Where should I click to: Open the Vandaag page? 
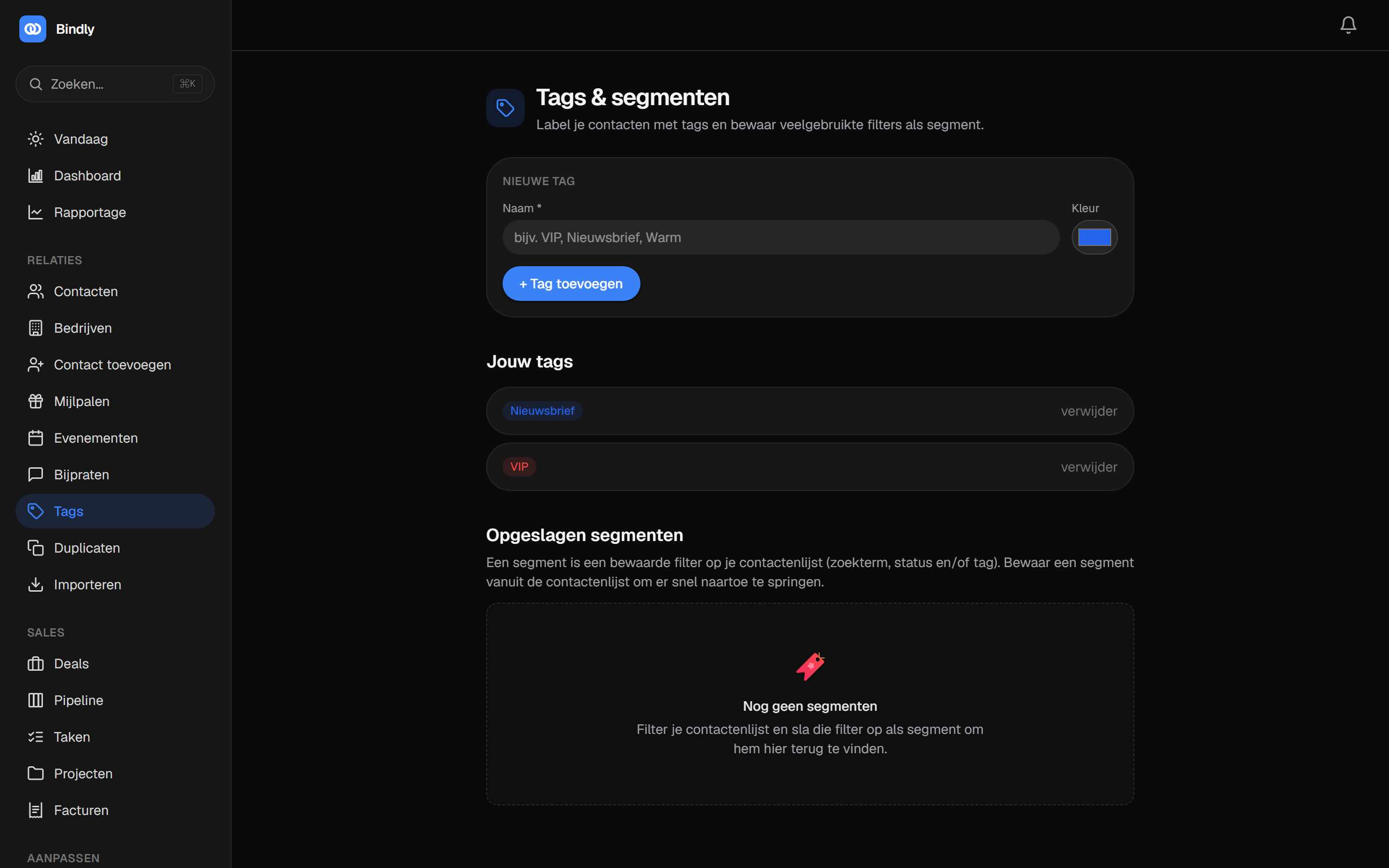click(115, 139)
